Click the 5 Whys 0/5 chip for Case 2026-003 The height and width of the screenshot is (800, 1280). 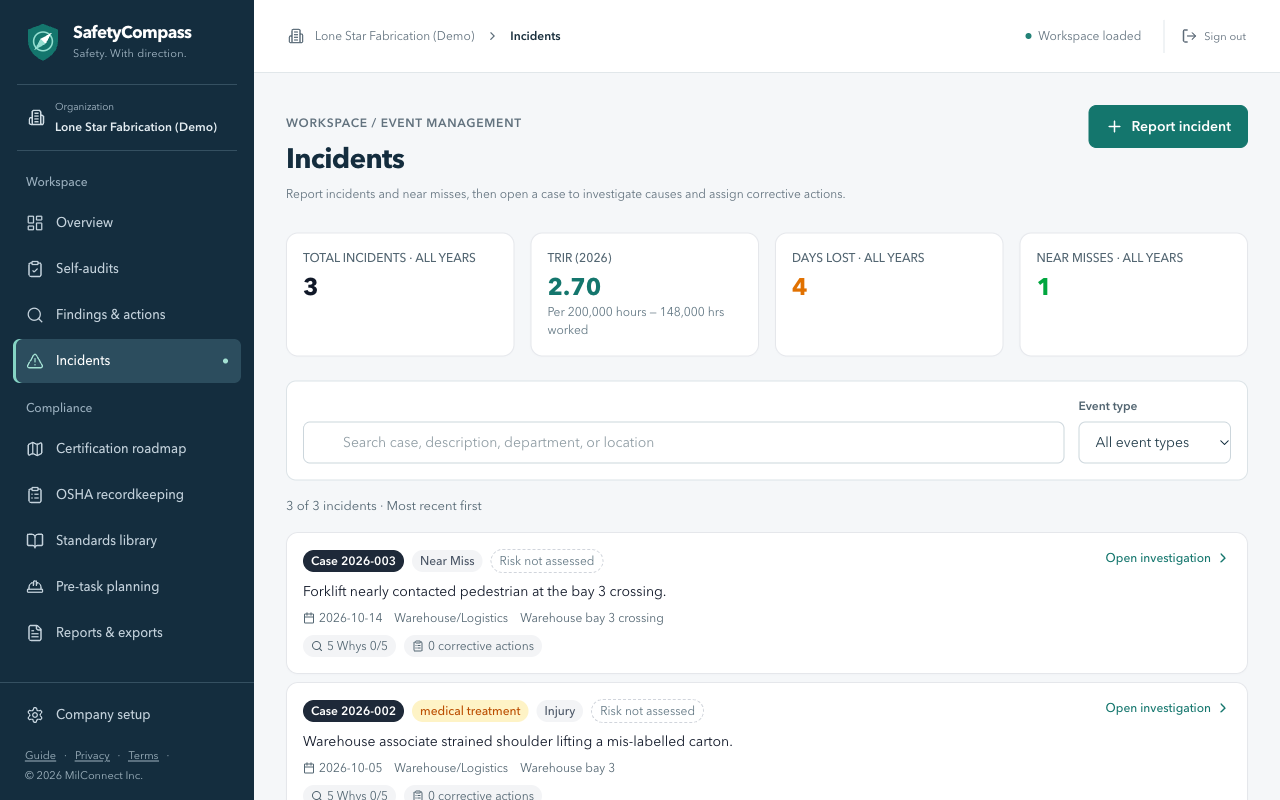349,646
